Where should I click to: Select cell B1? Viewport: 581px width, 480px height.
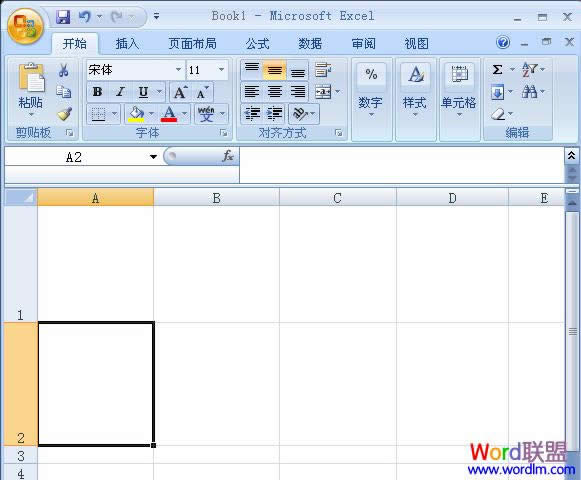pos(216,264)
